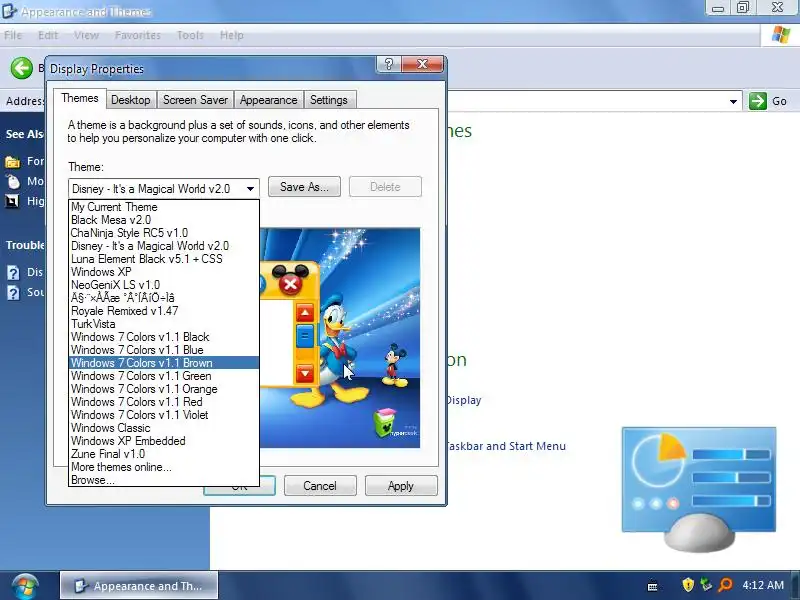The image size is (800, 600).
Task: Click the green Go arrow icon
Action: (758, 101)
